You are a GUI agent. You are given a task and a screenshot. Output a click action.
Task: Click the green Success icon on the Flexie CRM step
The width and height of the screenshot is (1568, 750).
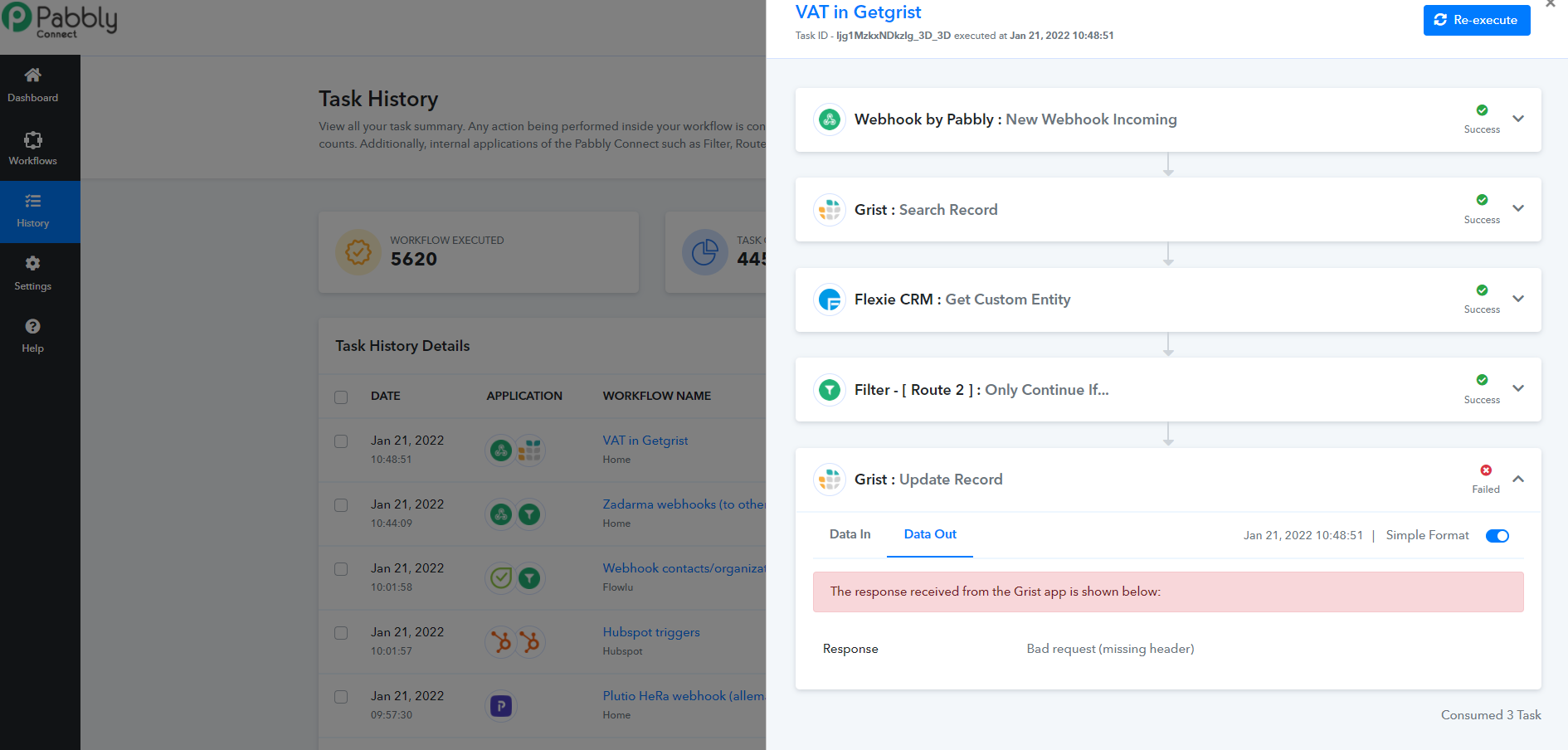pos(1482,290)
